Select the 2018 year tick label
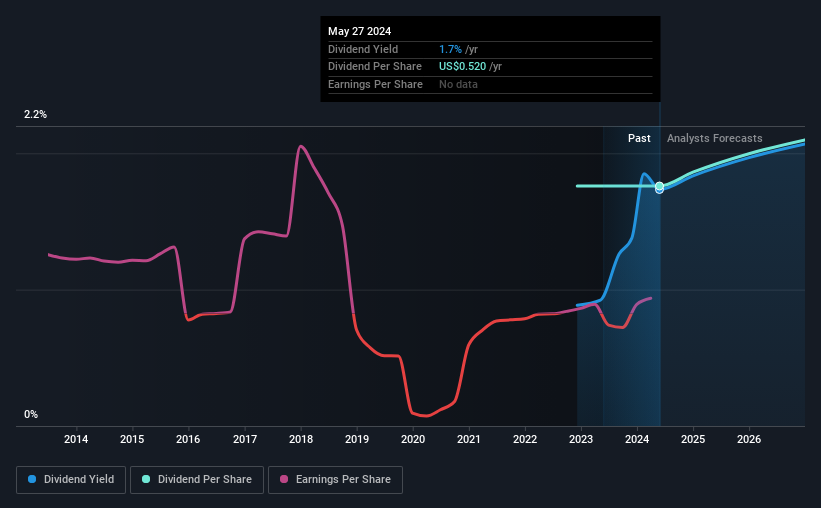821x508 pixels. click(301, 439)
